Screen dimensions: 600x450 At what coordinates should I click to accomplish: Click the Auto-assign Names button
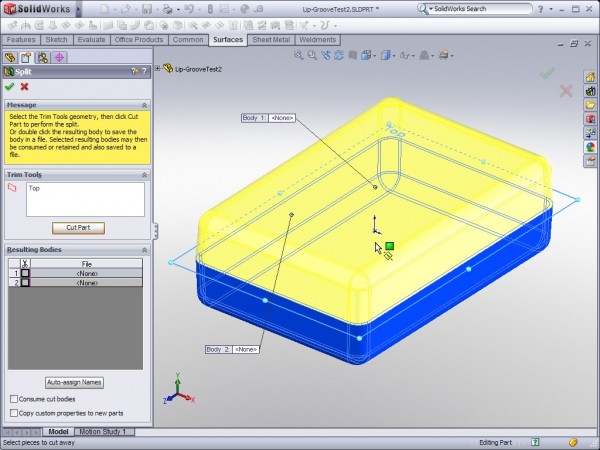(x=74, y=382)
